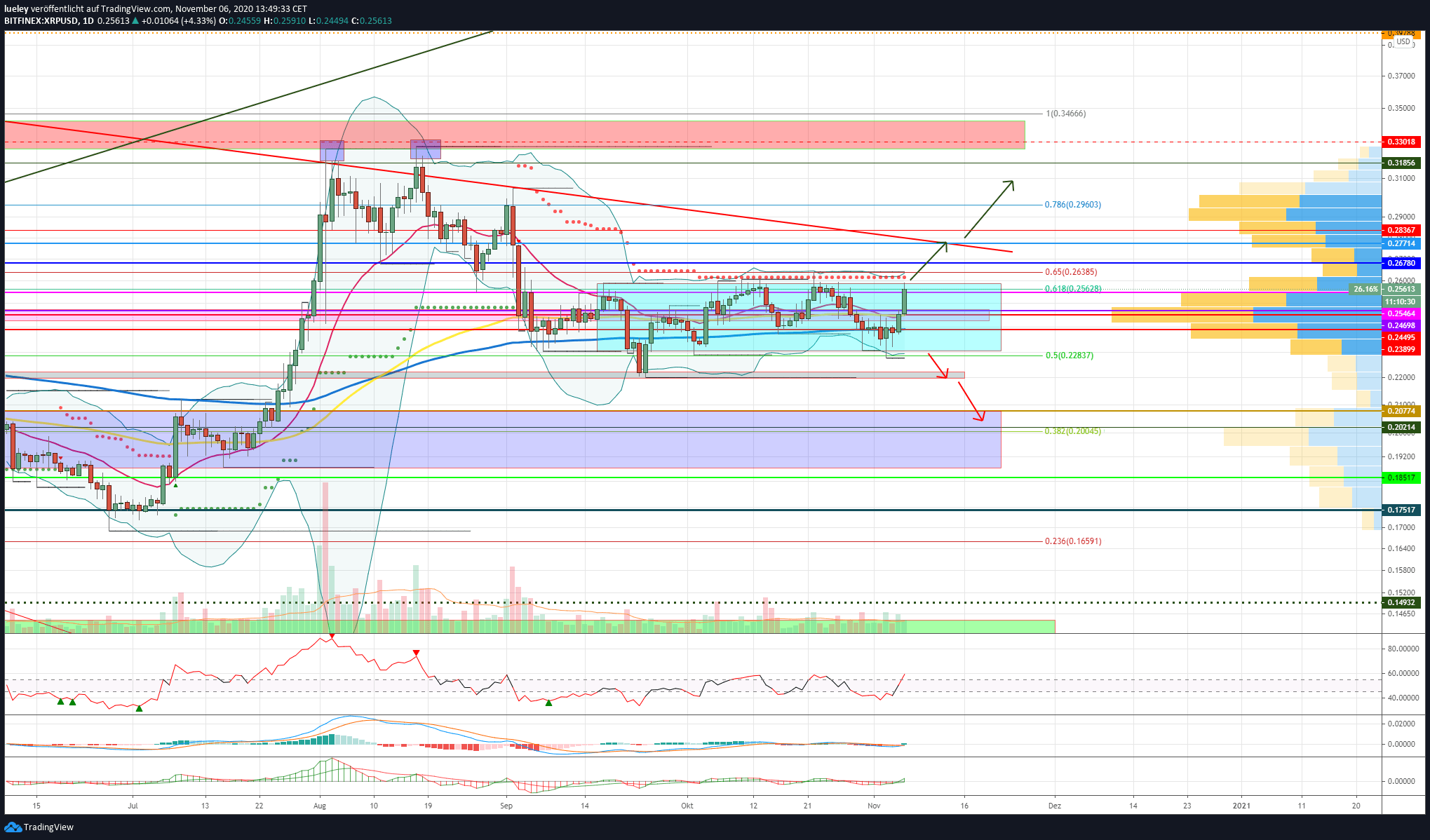Click the +0.01064 (+4.33%) change value

(x=179, y=21)
